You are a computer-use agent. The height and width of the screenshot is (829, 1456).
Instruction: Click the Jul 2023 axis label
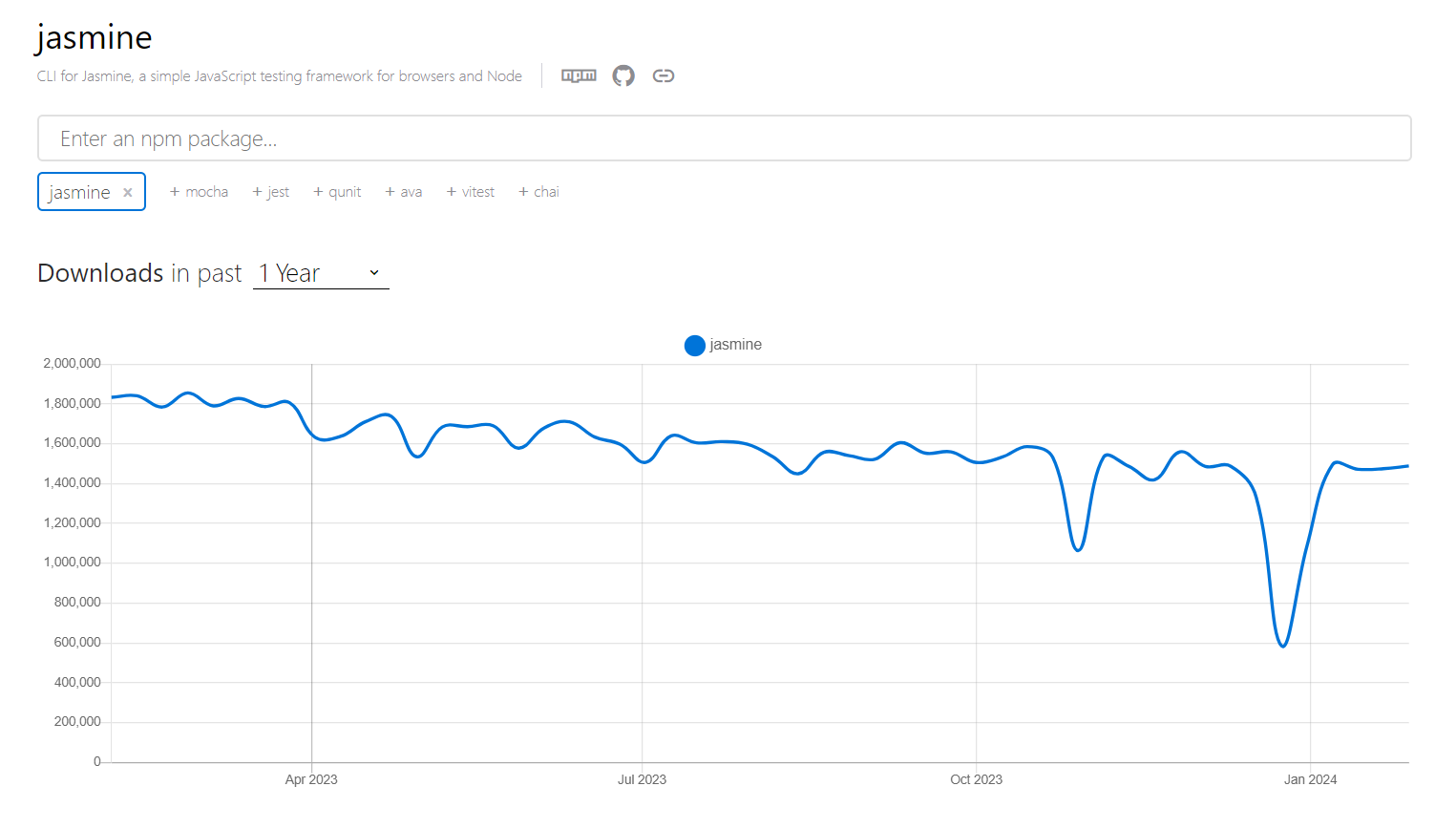[x=642, y=779]
